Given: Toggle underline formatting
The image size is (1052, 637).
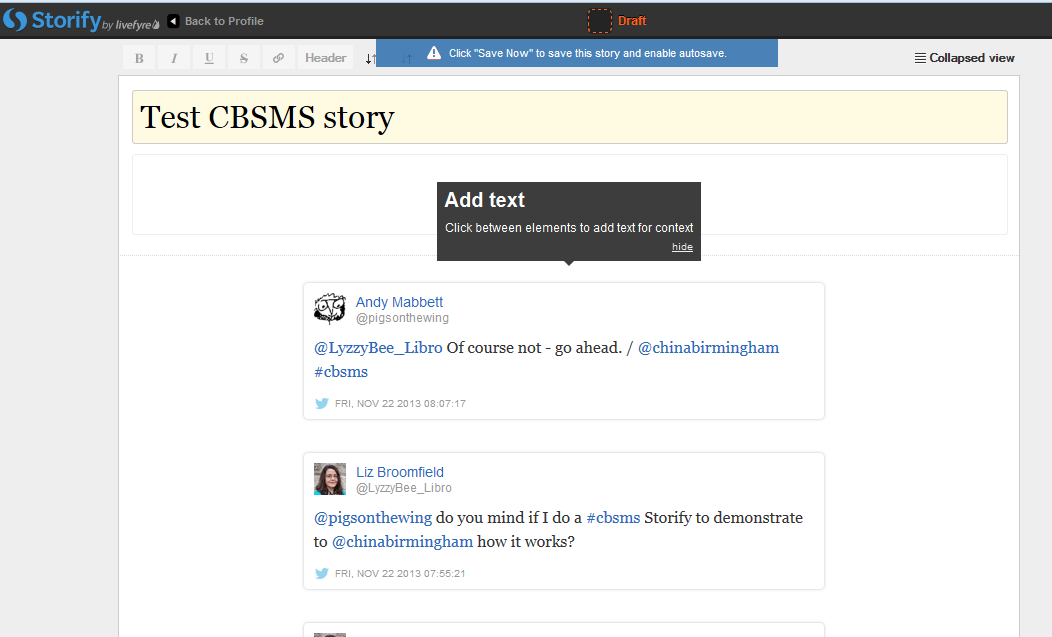Looking at the screenshot, I should pyautogui.click(x=209, y=58).
